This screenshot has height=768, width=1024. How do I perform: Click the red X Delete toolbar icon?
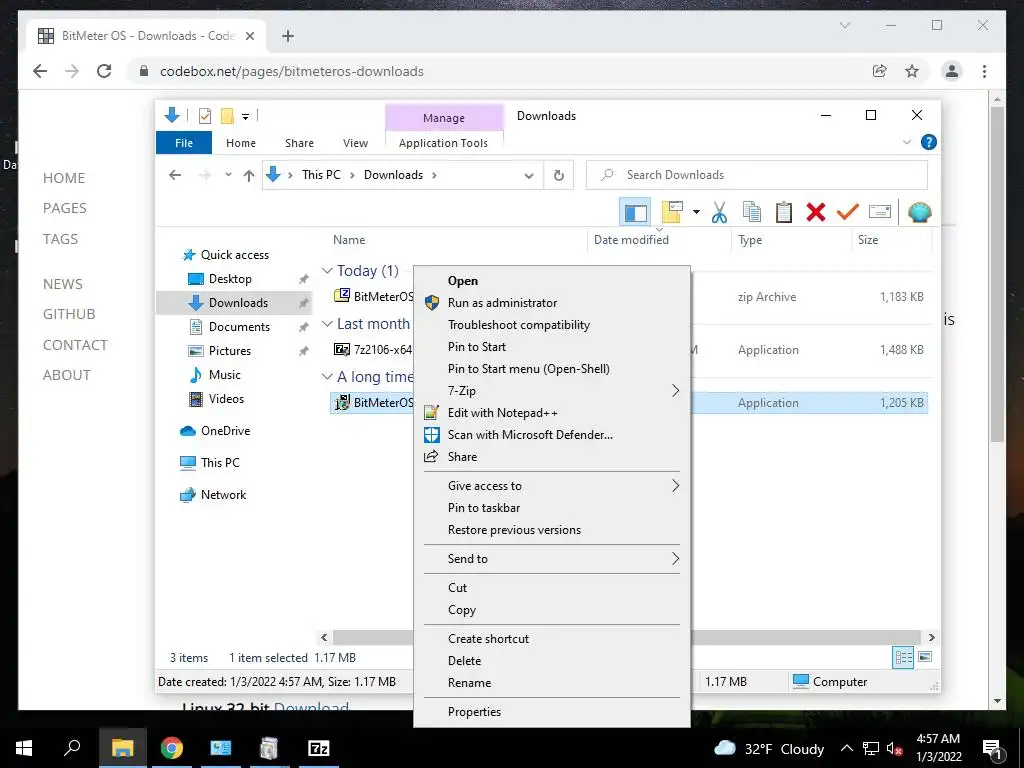816,212
